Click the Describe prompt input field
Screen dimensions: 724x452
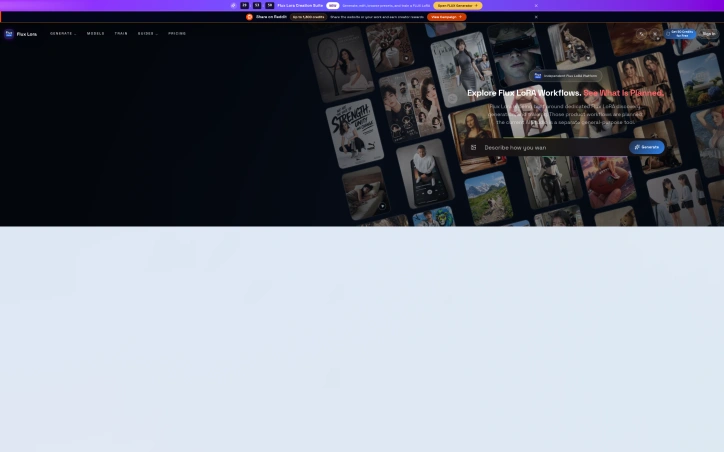554,147
